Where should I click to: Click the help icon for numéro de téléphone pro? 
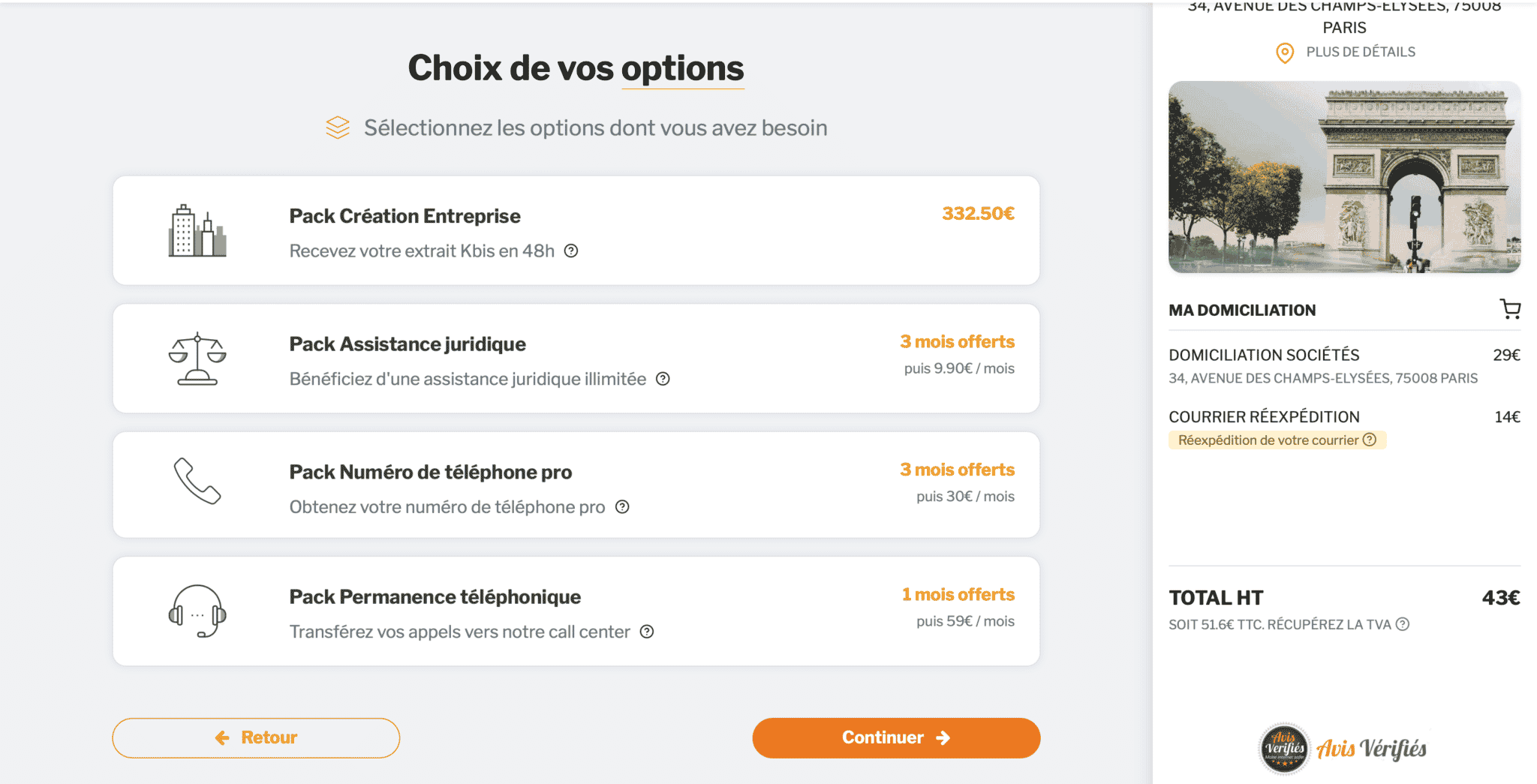(621, 507)
